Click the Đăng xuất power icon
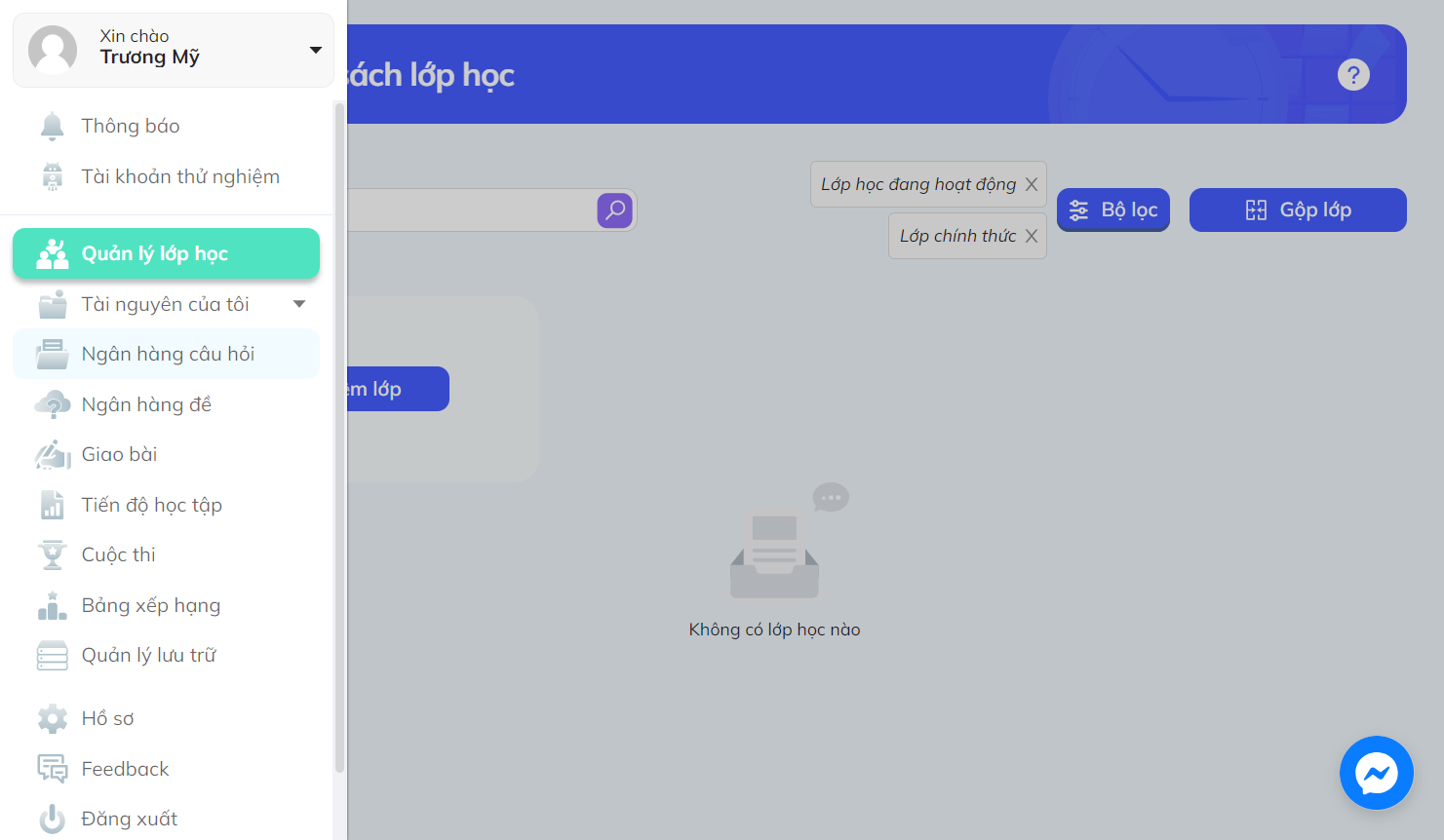 coord(53,819)
